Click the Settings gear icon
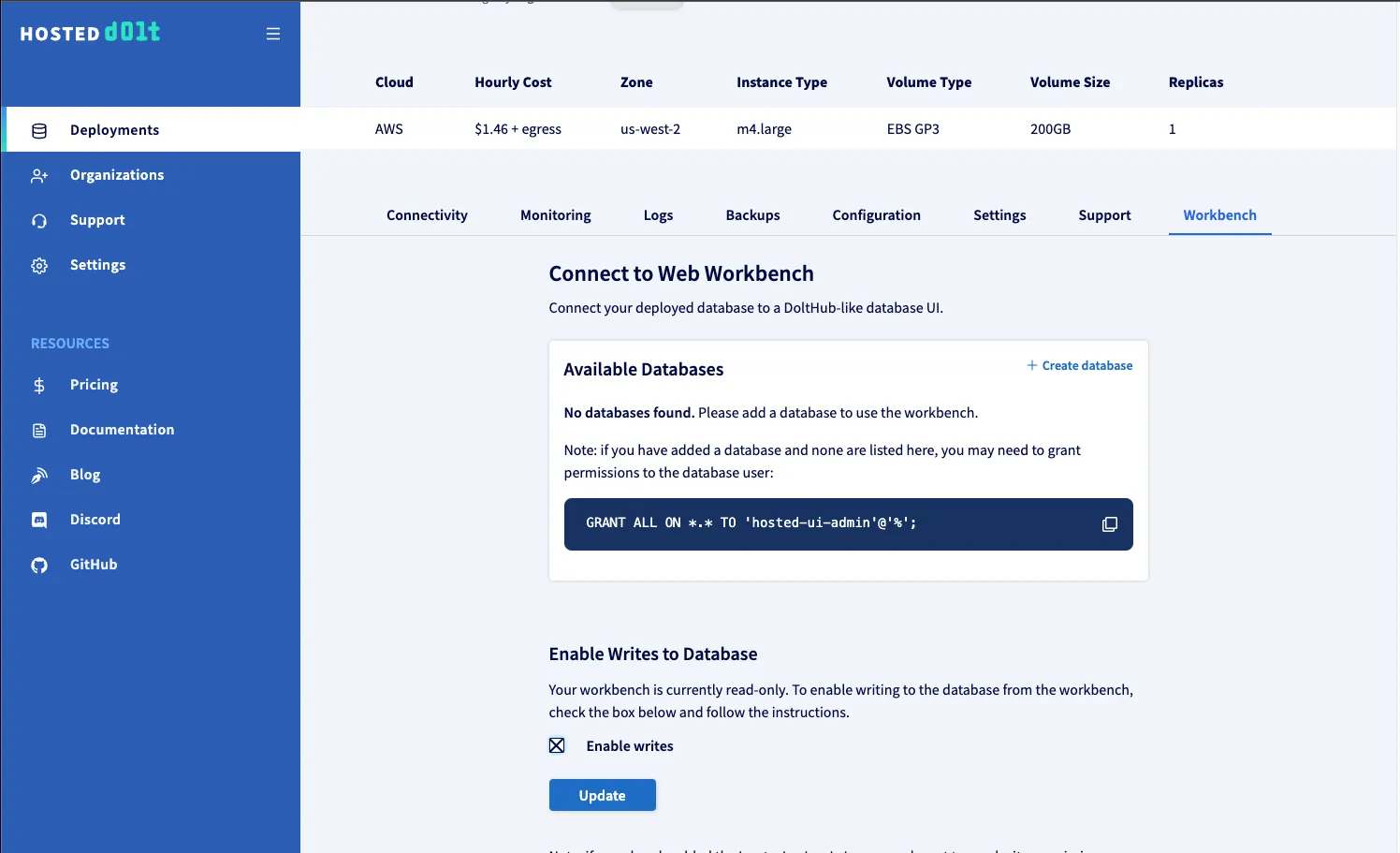The width and height of the screenshot is (1400, 853). (39, 266)
